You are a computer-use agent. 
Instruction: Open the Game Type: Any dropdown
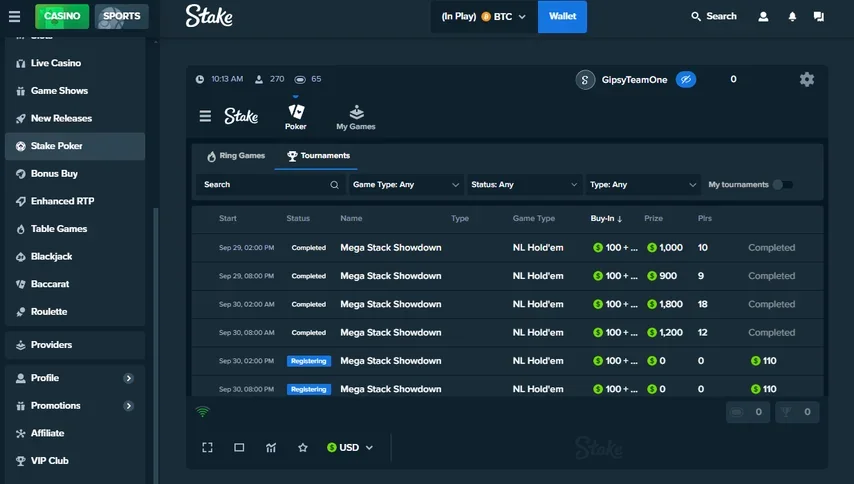pos(406,185)
